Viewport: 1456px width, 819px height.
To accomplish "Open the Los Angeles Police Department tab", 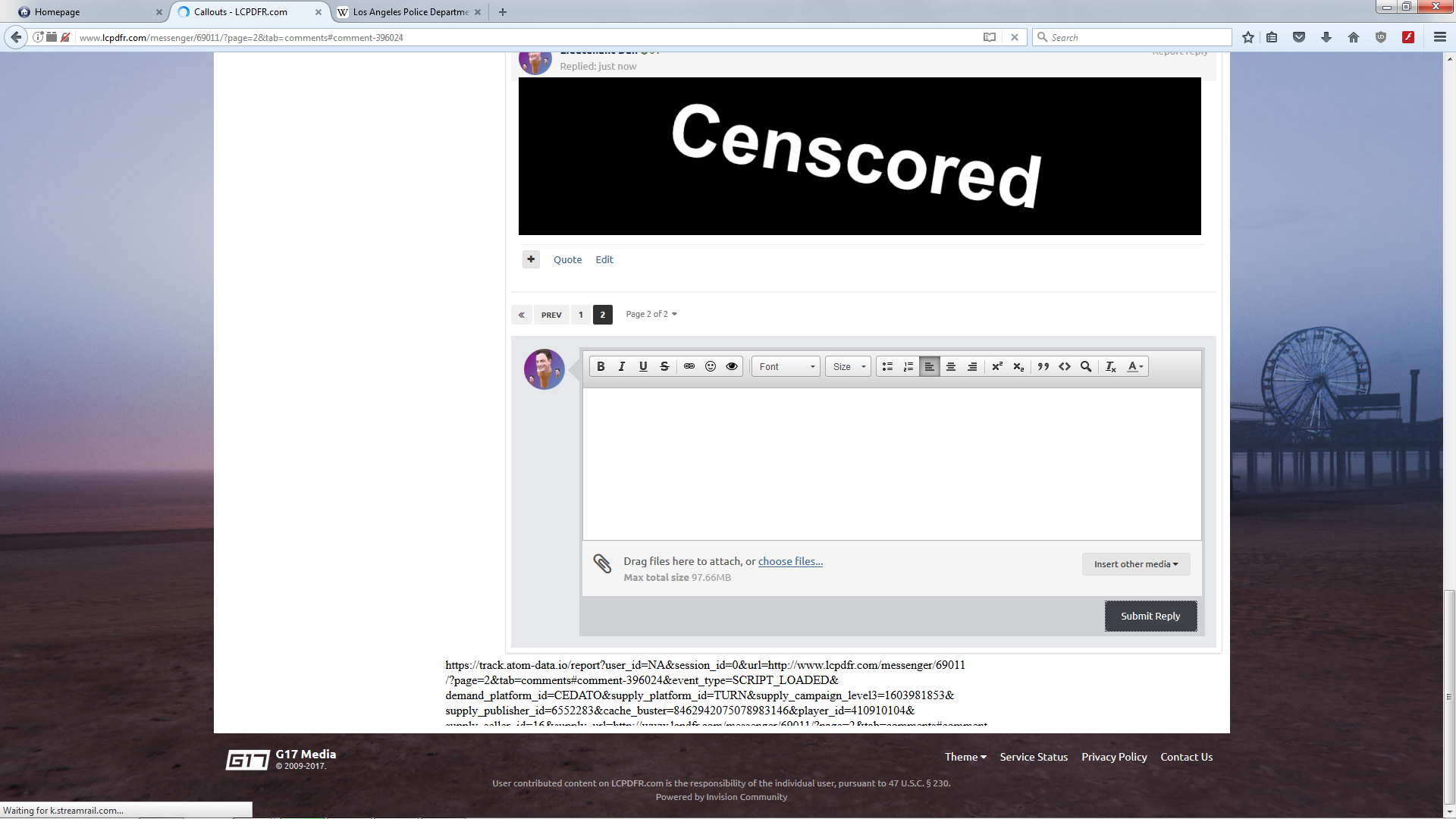I will pos(409,12).
